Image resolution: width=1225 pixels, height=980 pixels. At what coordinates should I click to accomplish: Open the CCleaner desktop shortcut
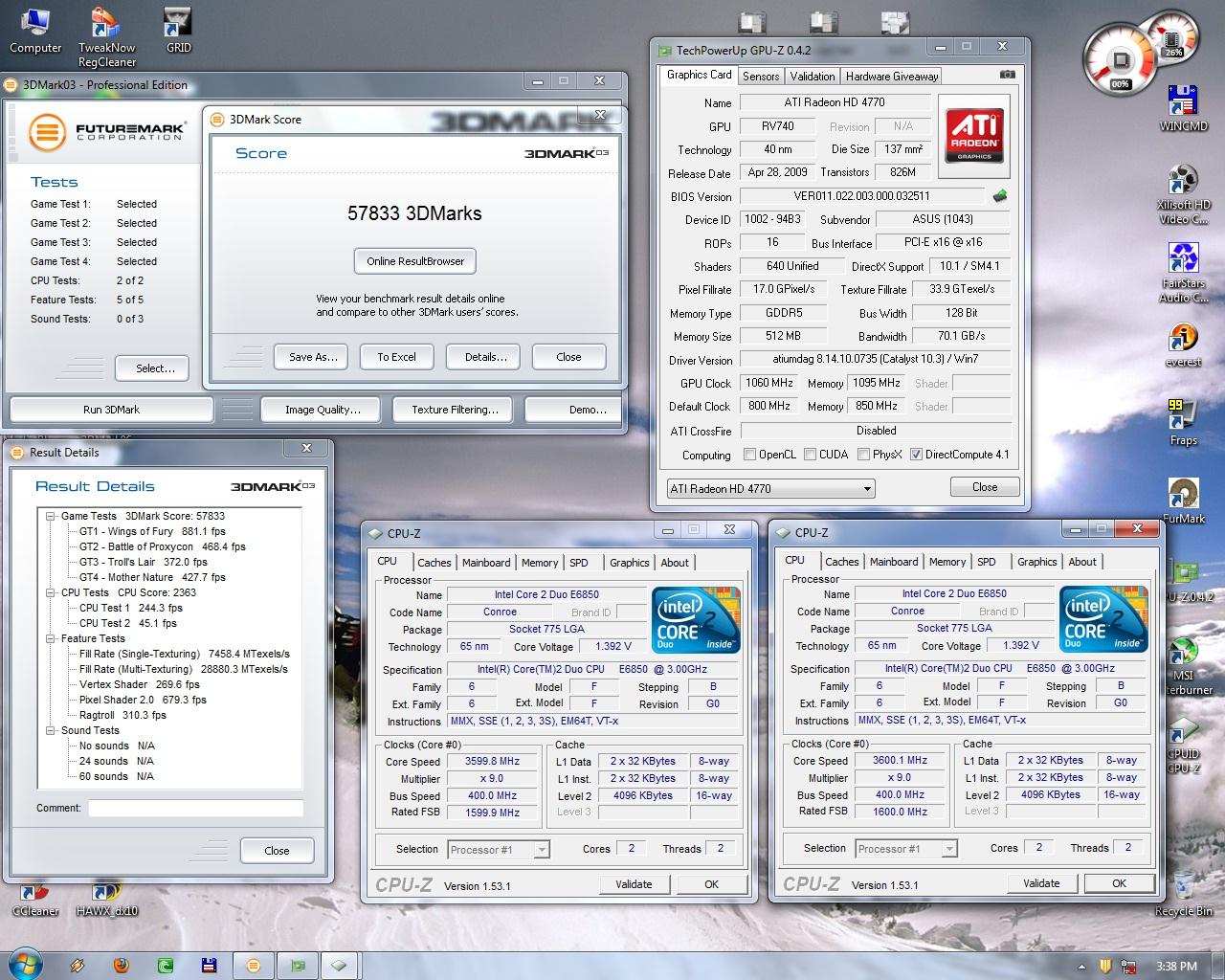[35, 898]
